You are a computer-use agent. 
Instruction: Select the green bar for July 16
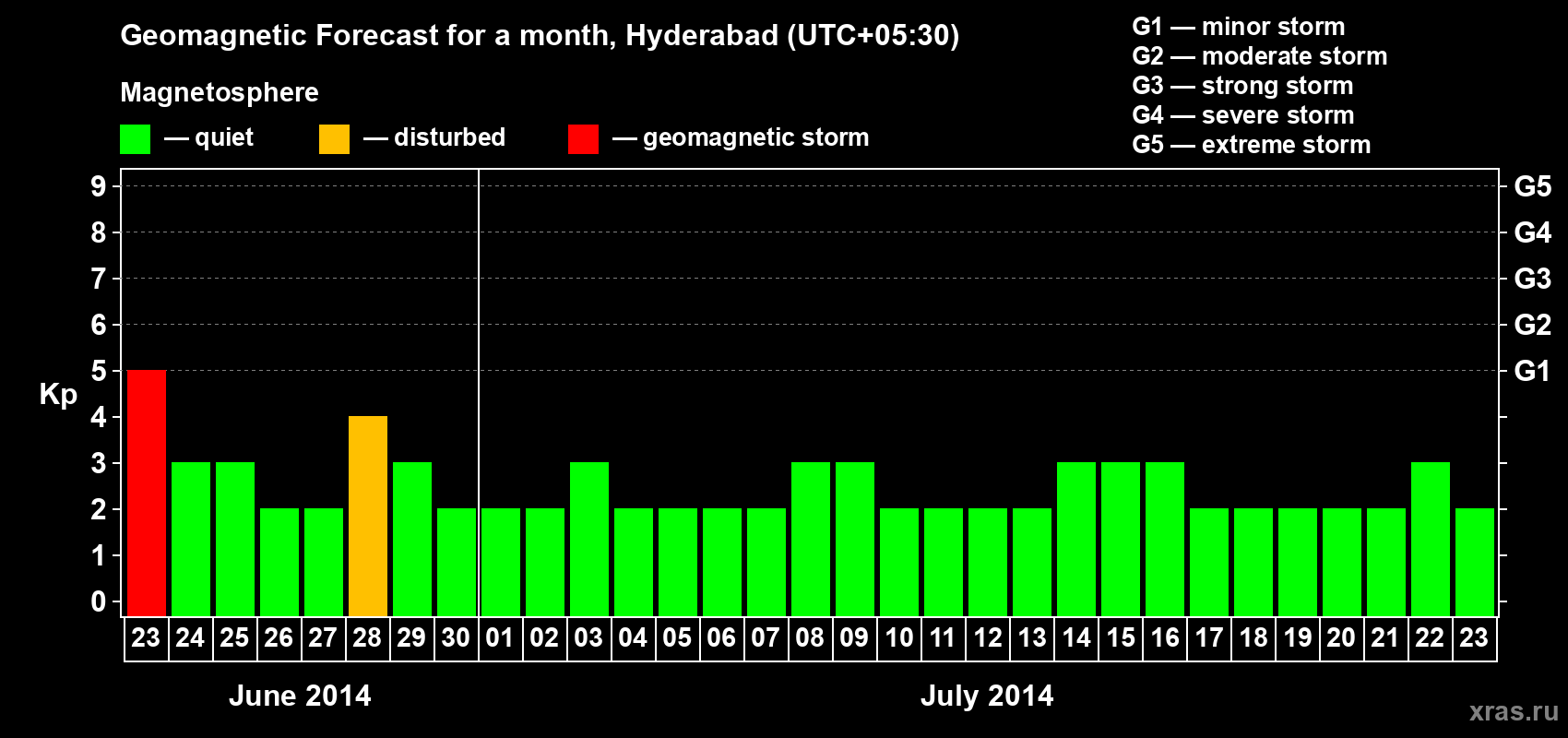1165,539
